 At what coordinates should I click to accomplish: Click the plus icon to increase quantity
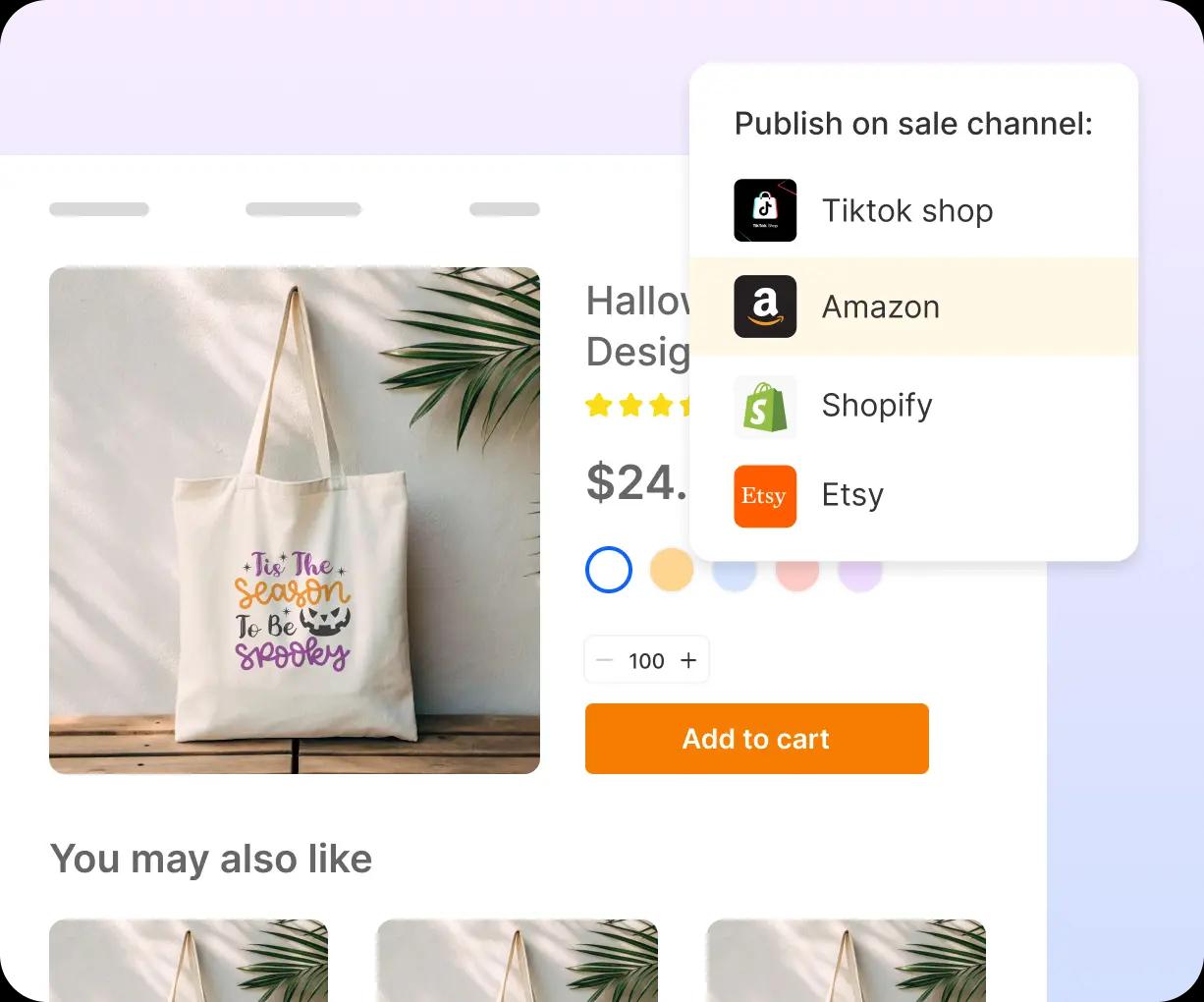click(x=689, y=660)
